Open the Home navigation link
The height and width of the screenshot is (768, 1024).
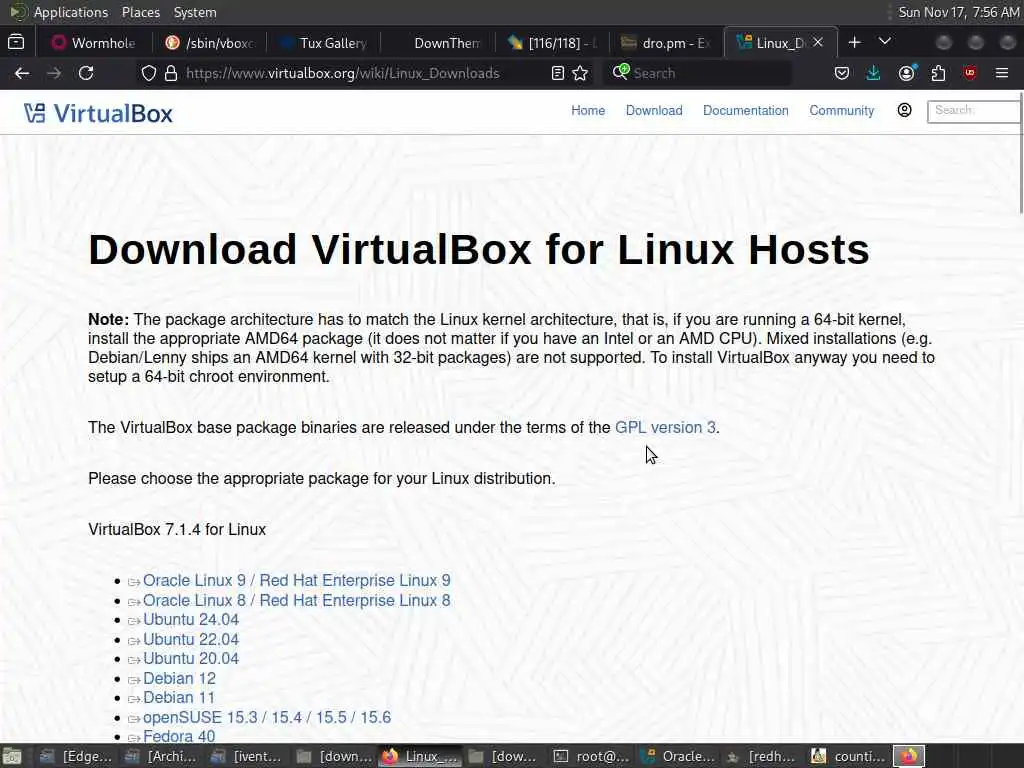[x=588, y=110]
